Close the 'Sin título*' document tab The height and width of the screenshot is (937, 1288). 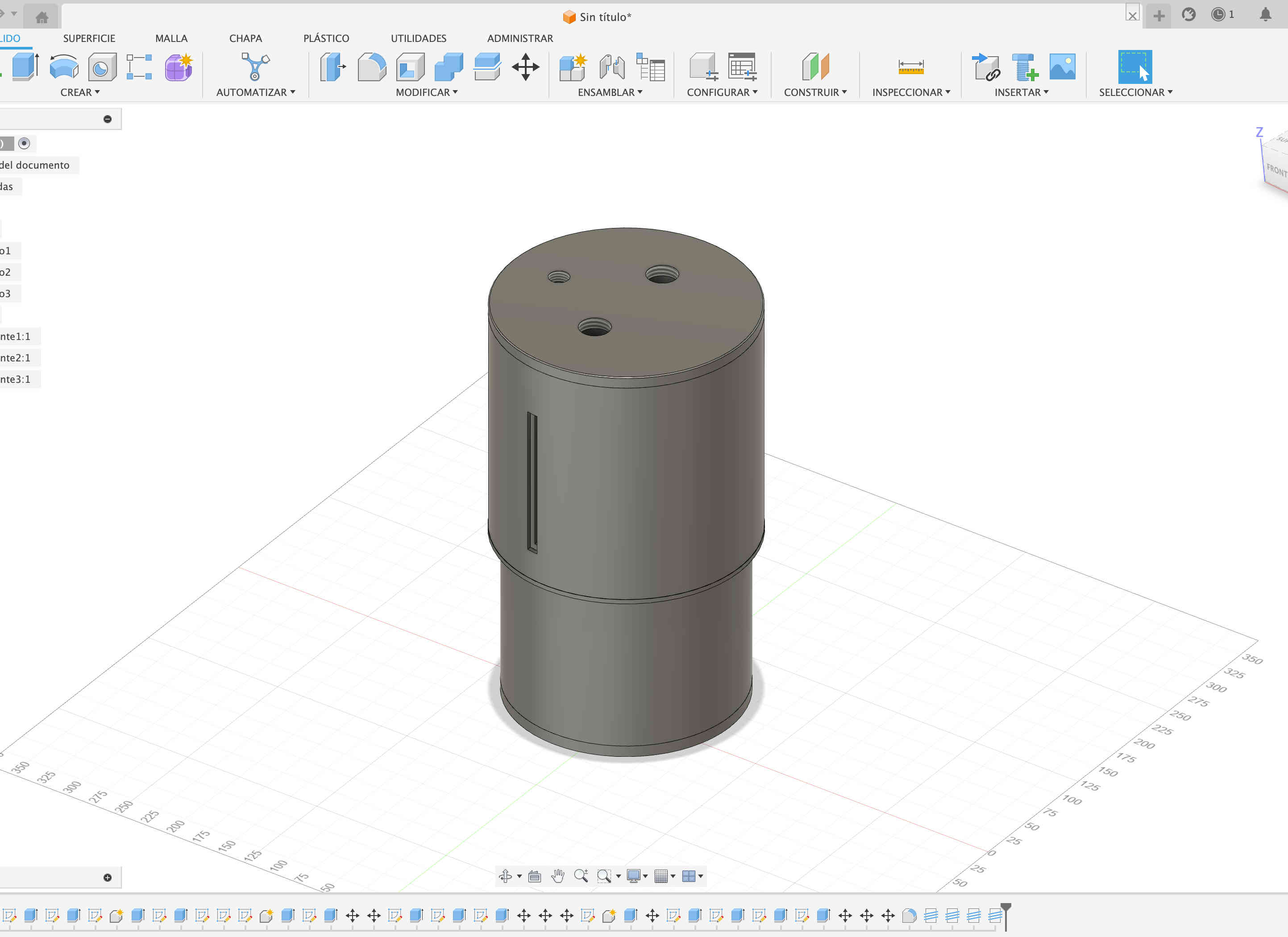pyautogui.click(x=1132, y=15)
